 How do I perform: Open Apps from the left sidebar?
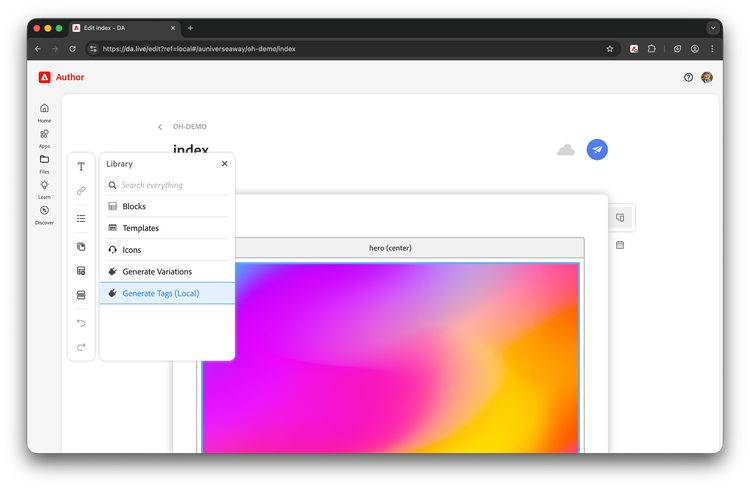[x=44, y=137]
